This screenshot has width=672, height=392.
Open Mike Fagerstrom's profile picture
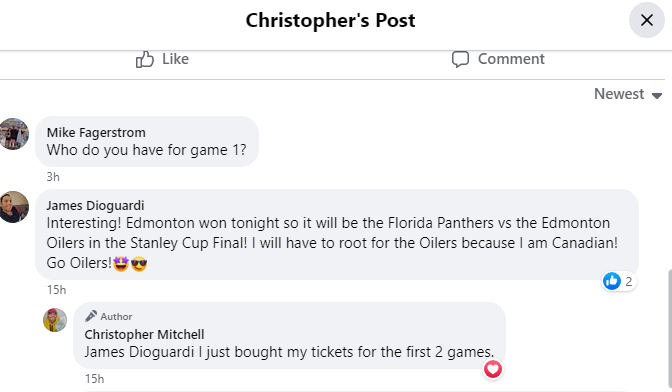coord(14,134)
